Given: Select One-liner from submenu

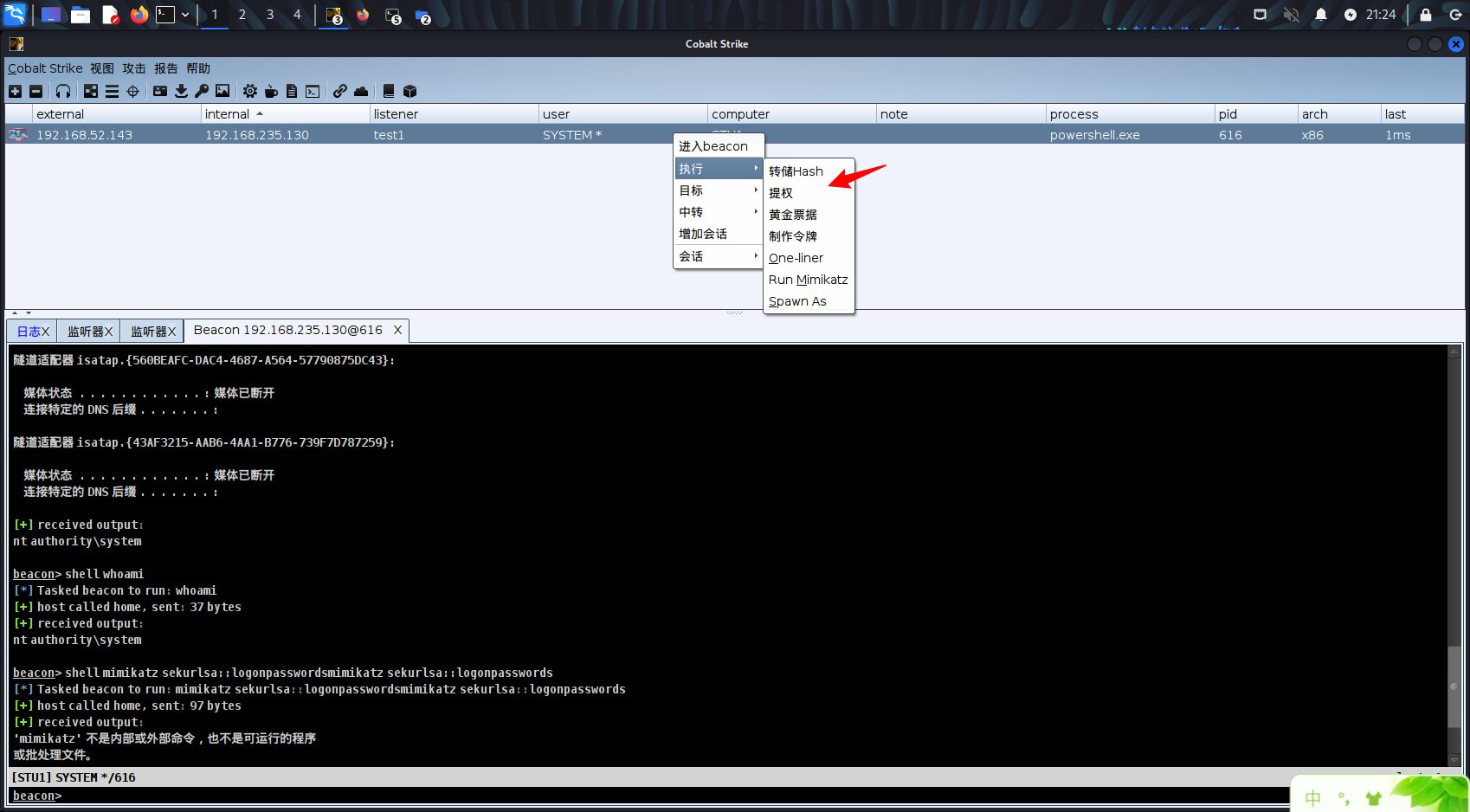Looking at the screenshot, I should [x=809, y=258].
